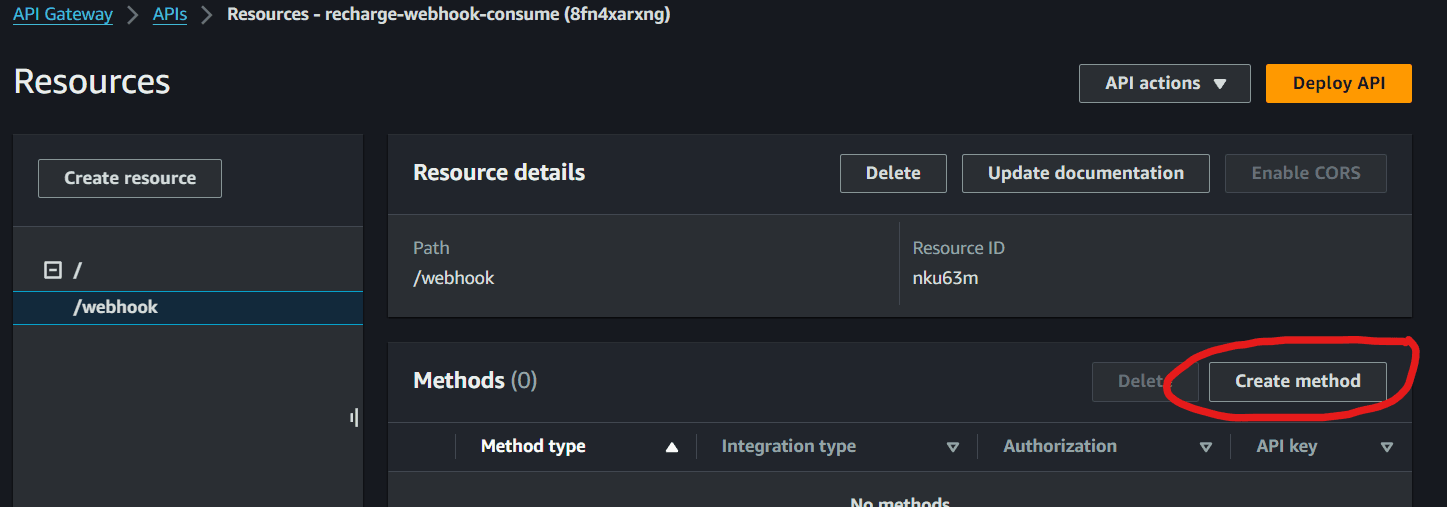Delete the /webhook resource in Resource details

pos(893,173)
